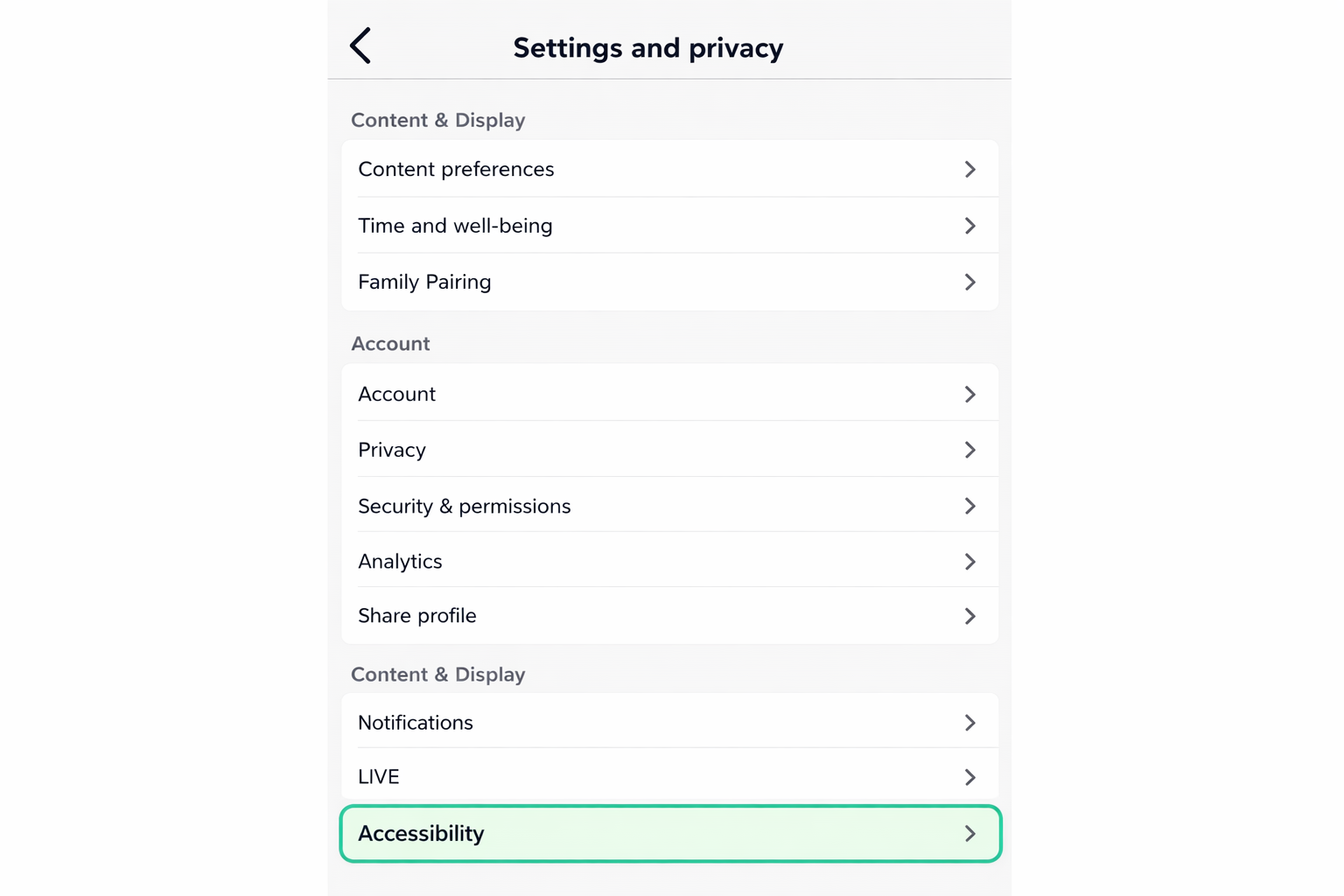
Task: Click the Settings and privacy title
Action: click(647, 47)
